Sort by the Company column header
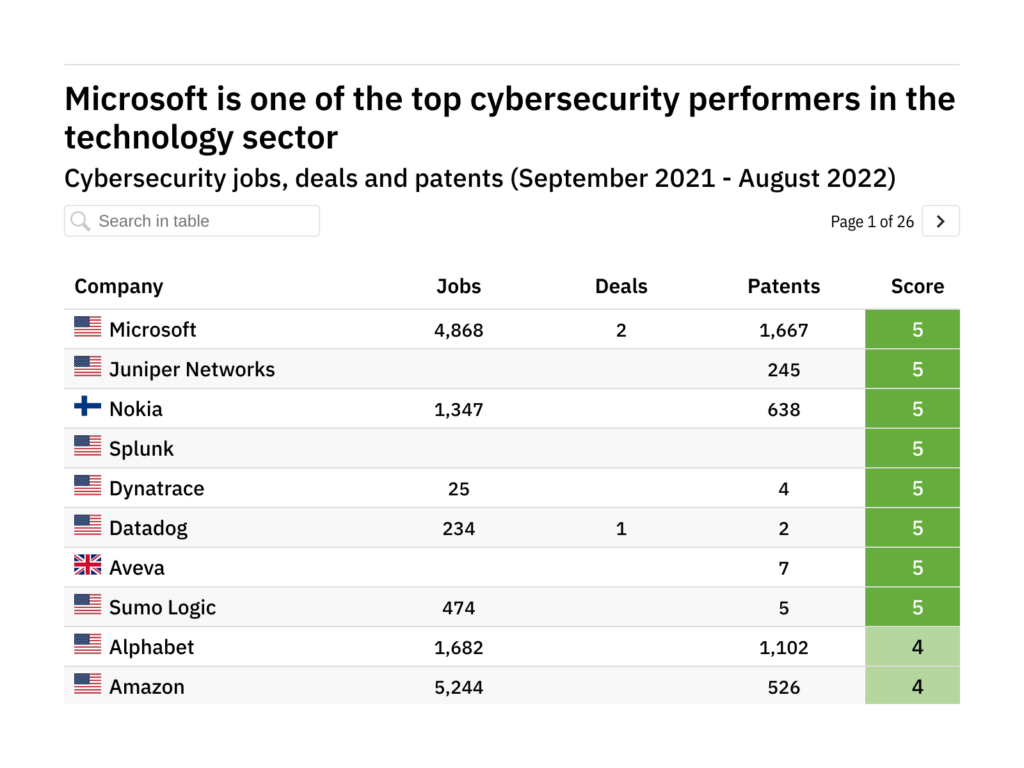Viewport: 1024px width, 768px height. click(119, 287)
